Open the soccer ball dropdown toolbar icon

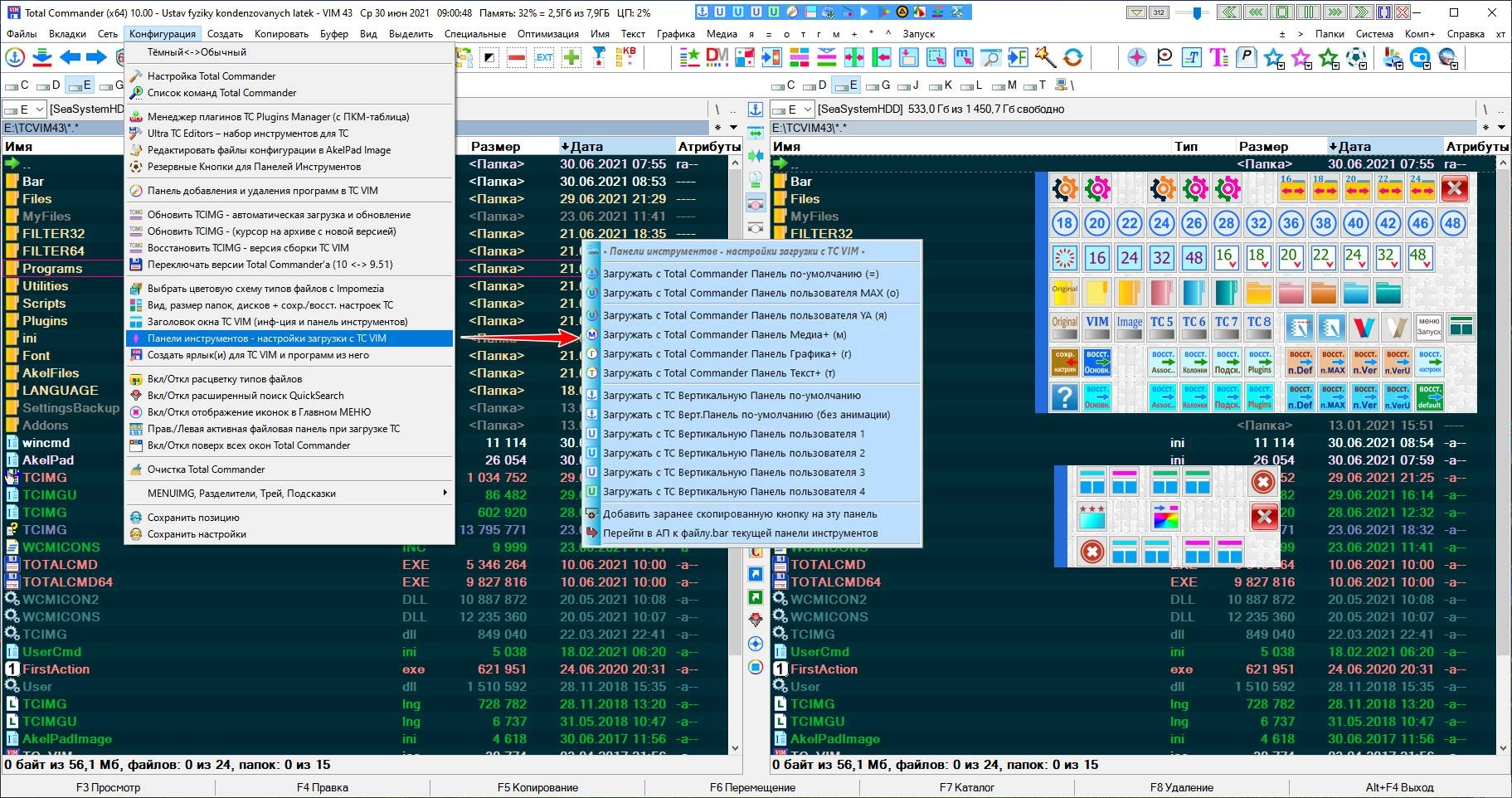(1357, 57)
